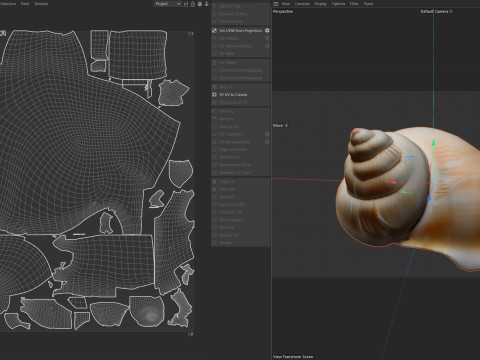
Task: Open the Cameras menu
Action: (x=302, y=4)
